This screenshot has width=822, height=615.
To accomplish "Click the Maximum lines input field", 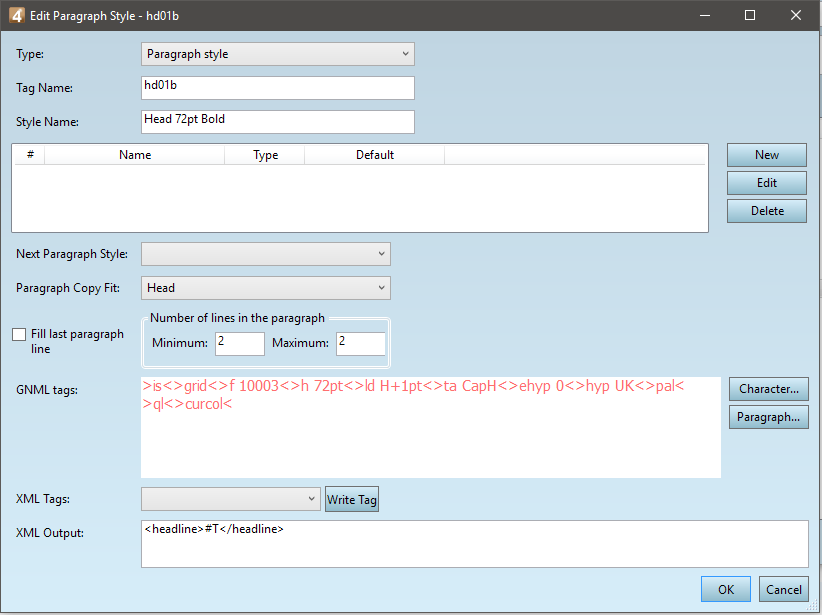I will [x=361, y=343].
